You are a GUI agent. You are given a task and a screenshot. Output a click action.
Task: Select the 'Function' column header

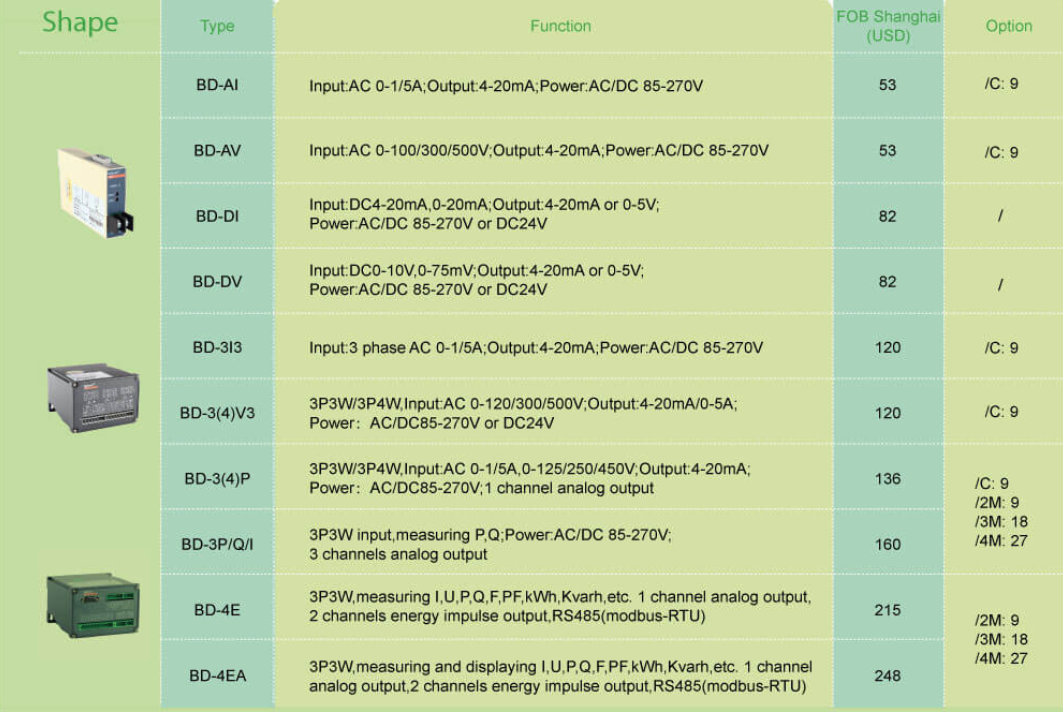pyautogui.click(x=561, y=26)
